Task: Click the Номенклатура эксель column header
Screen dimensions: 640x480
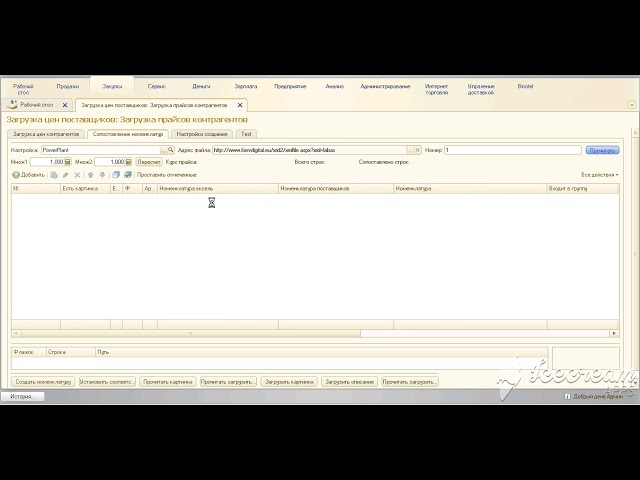Action: [x=218, y=189]
